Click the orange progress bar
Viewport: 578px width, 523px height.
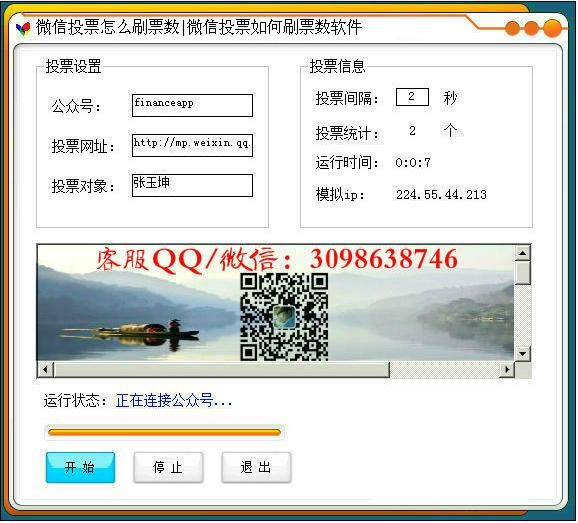(164, 432)
